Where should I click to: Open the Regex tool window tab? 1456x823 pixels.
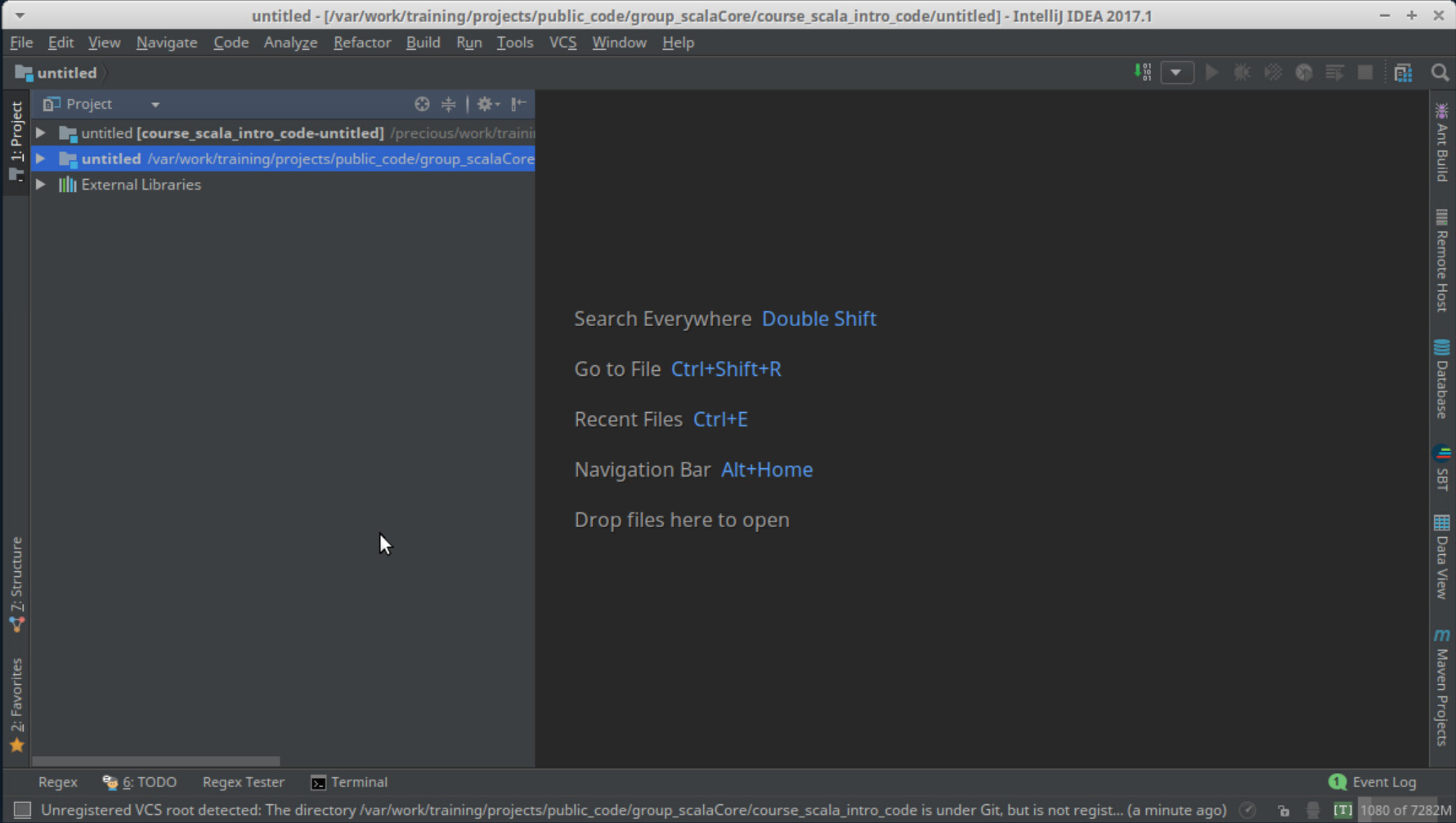pos(57,782)
